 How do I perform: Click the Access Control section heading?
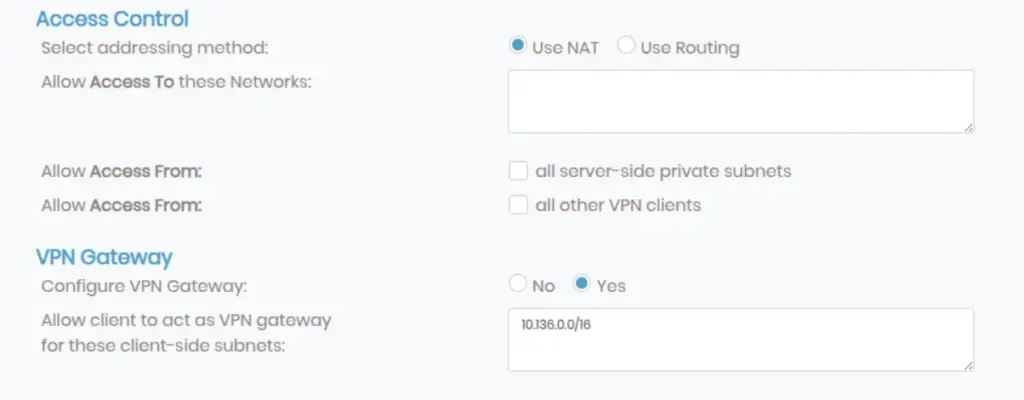click(112, 18)
